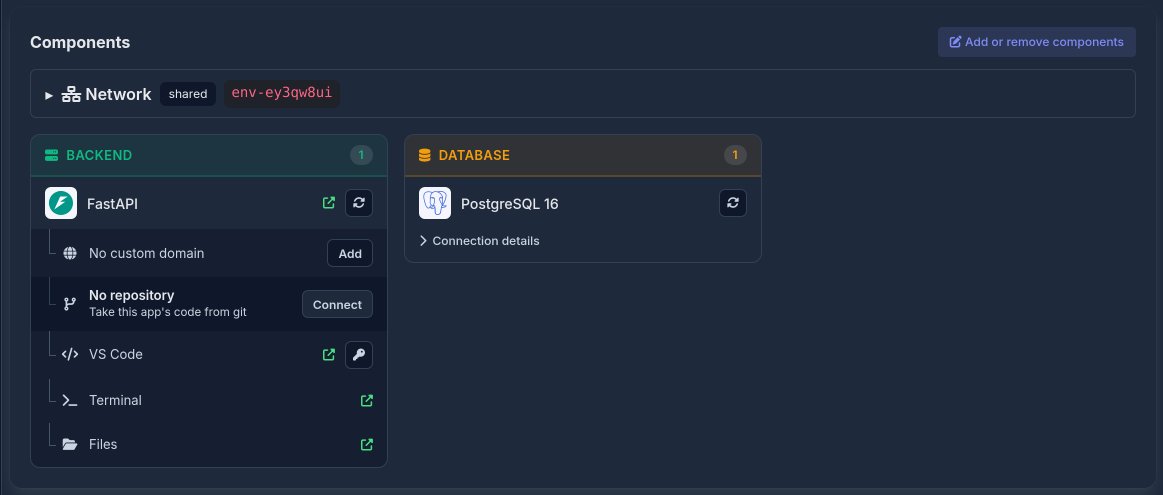Open FastAPI app external link icon
Viewport: 1163px width, 495px height.
(329, 203)
